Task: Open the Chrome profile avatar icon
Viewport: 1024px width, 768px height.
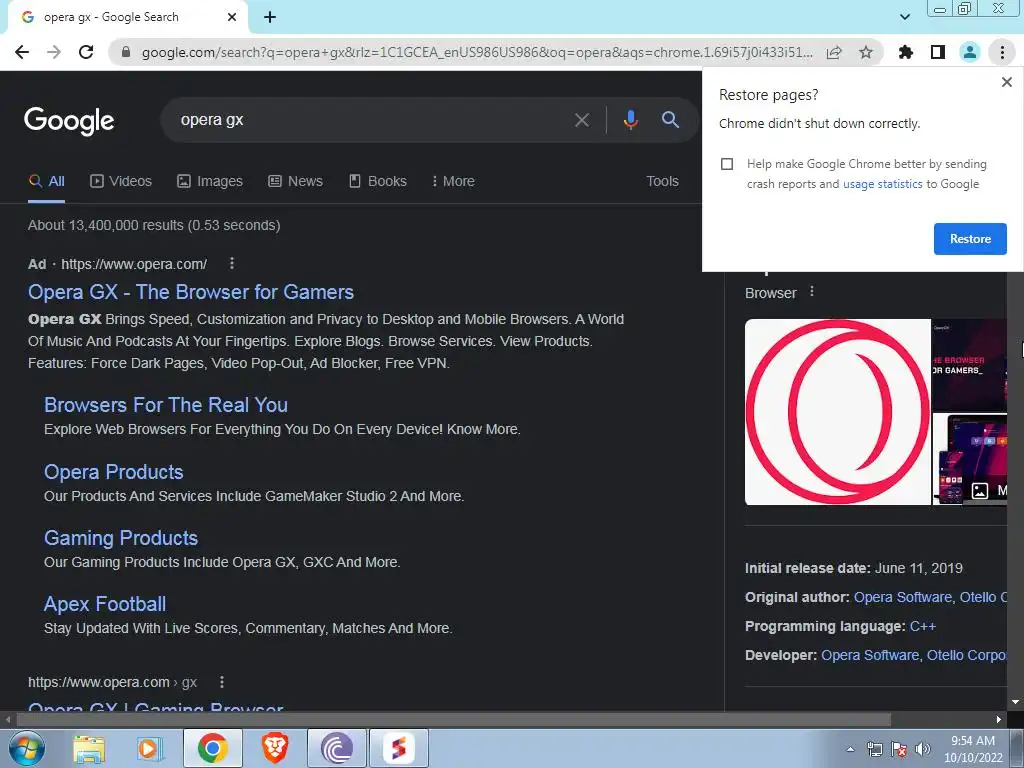Action: point(970,52)
